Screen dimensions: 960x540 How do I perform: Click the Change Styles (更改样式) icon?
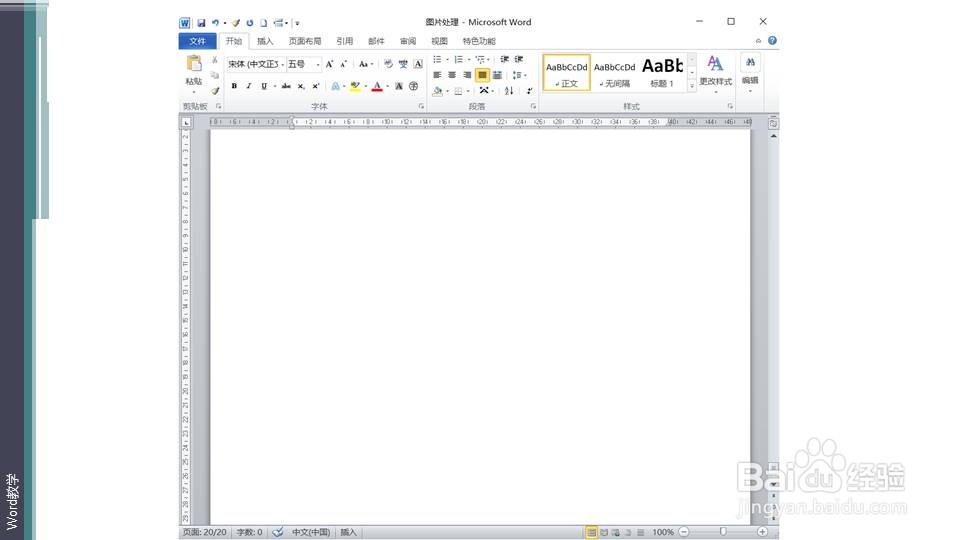coord(715,70)
